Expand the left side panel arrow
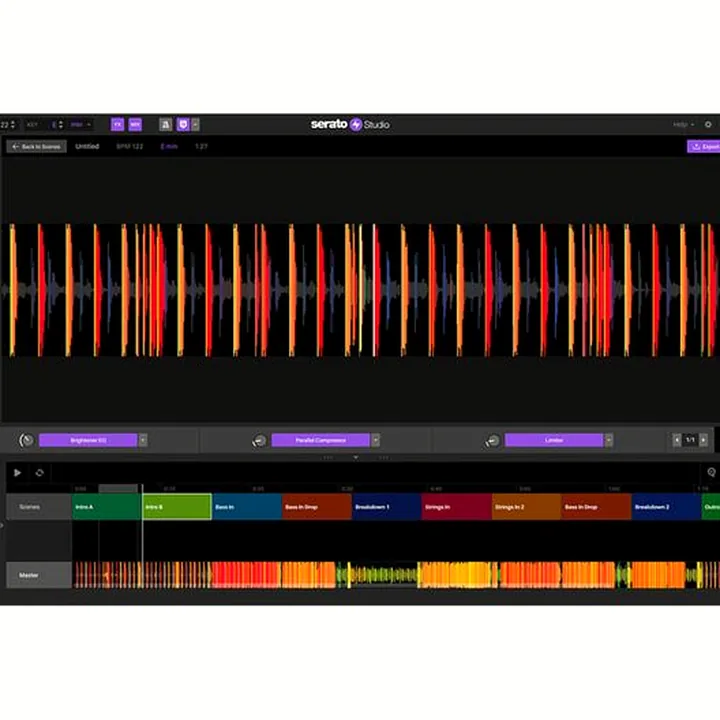The width and height of the screenshot is (720, 720). (2, 525)
